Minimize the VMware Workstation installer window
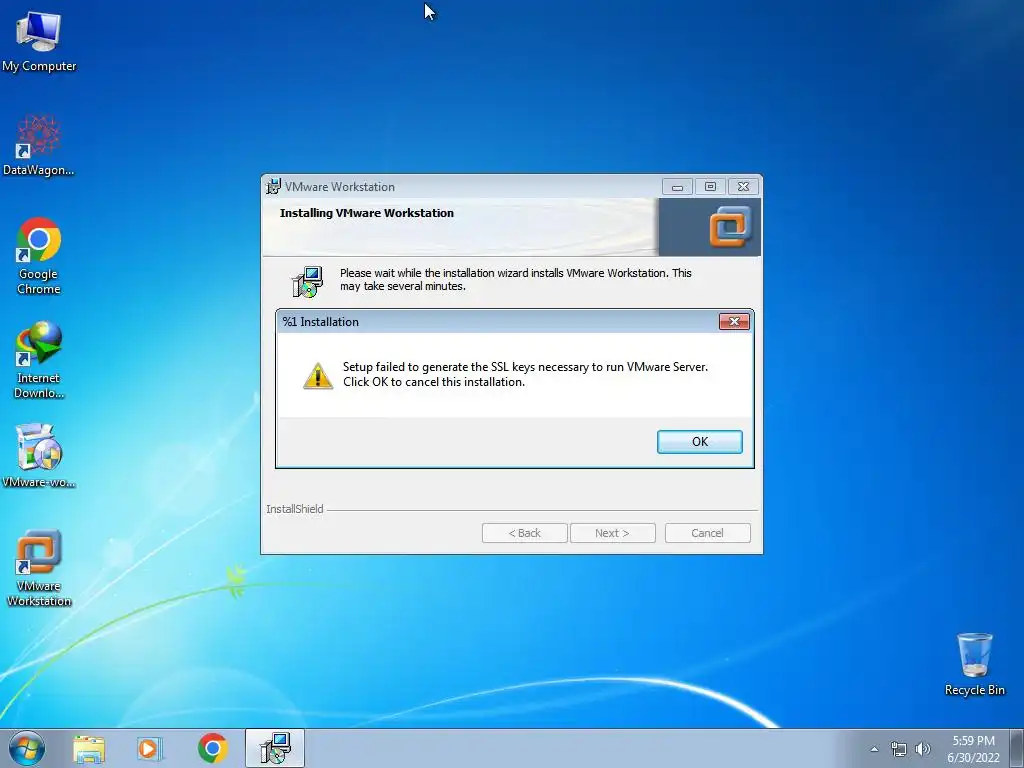This screenshot has width=1024, height=768. pos(677,187)
